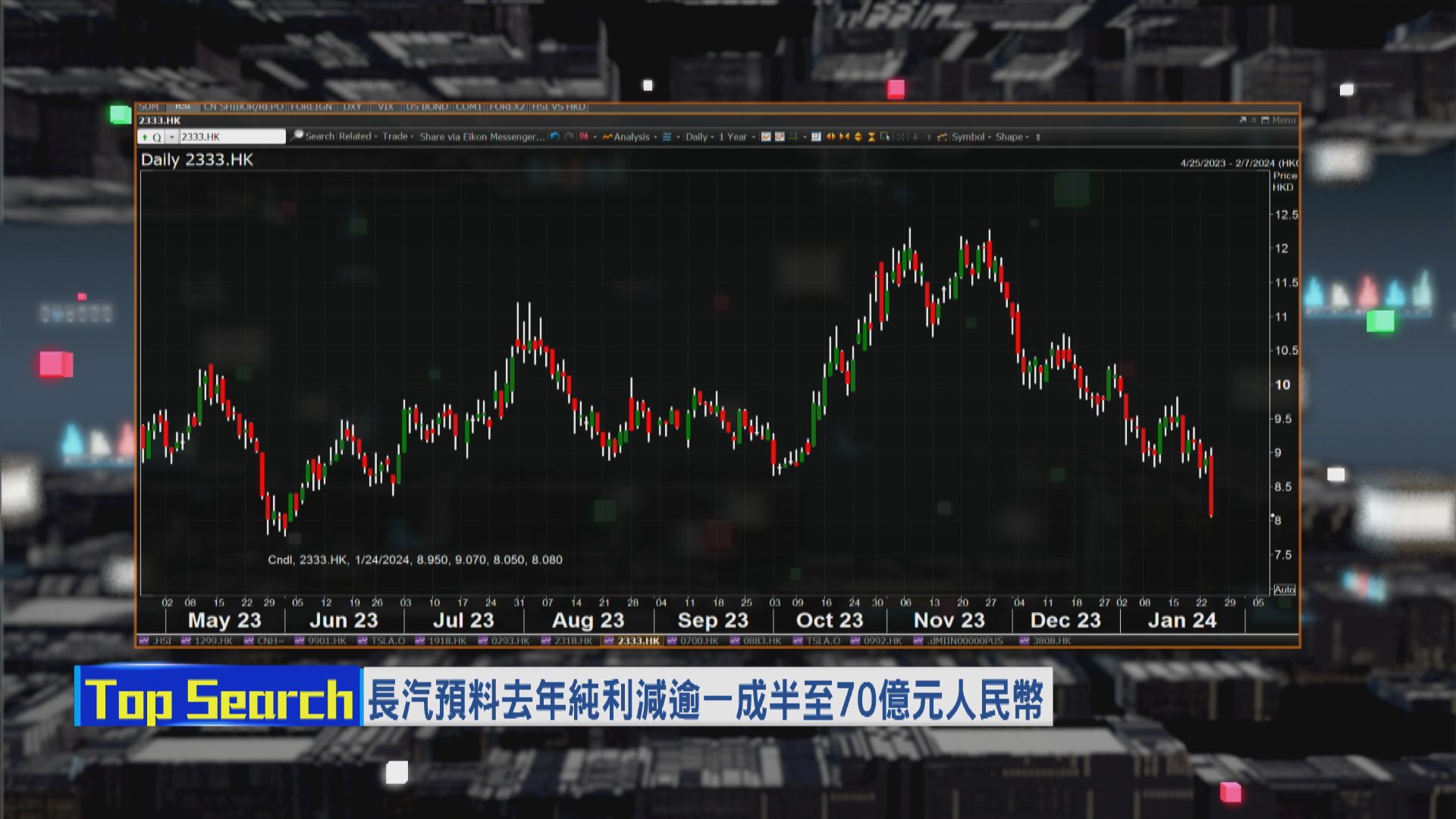1456x819 pixels.
Task: Select the 2318.HK bottom chart tab
Action: [x=566, y=641]
